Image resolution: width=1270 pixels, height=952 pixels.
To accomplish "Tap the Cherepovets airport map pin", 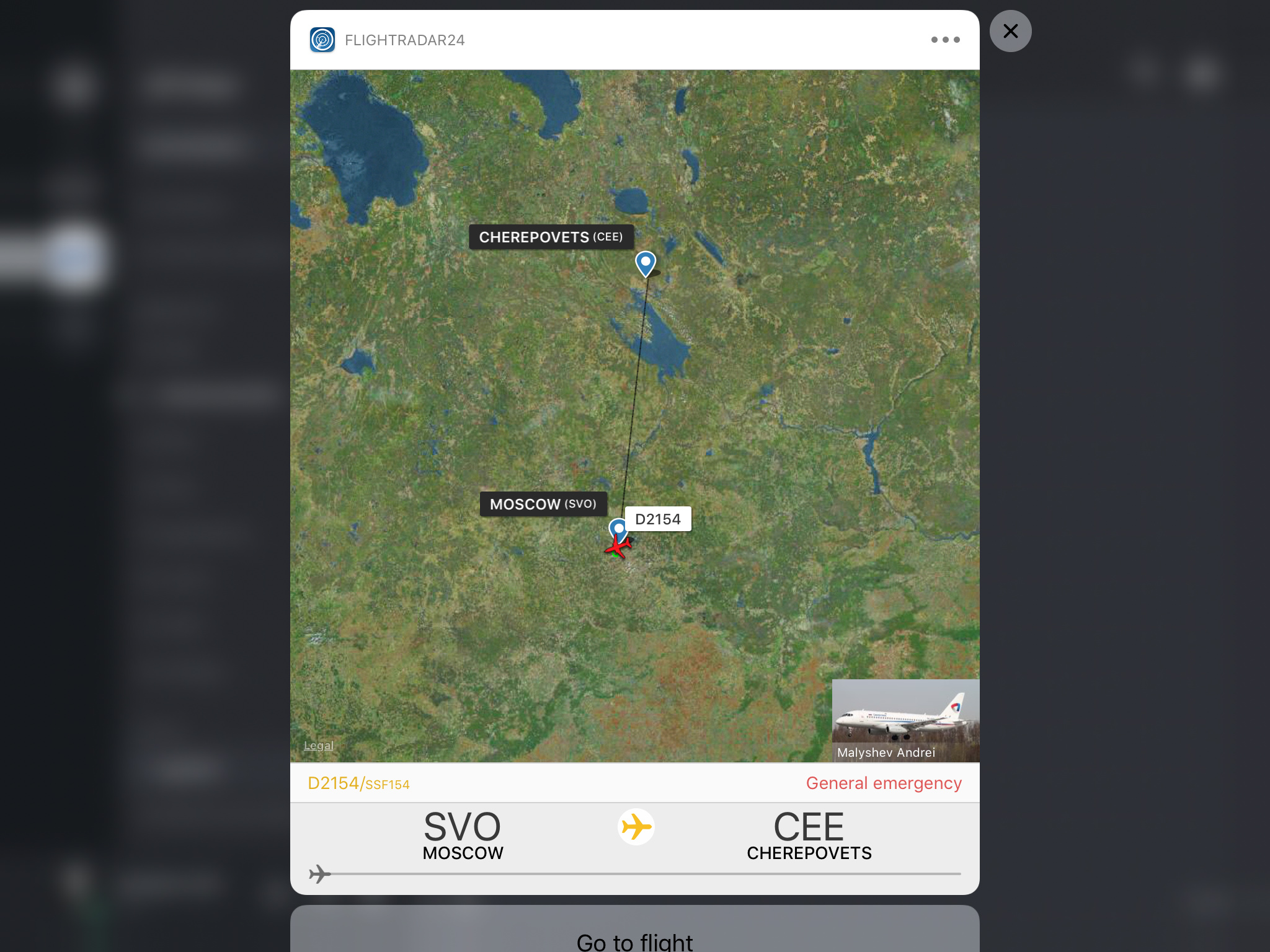I will pyautogui.click(x=646, y=263).
